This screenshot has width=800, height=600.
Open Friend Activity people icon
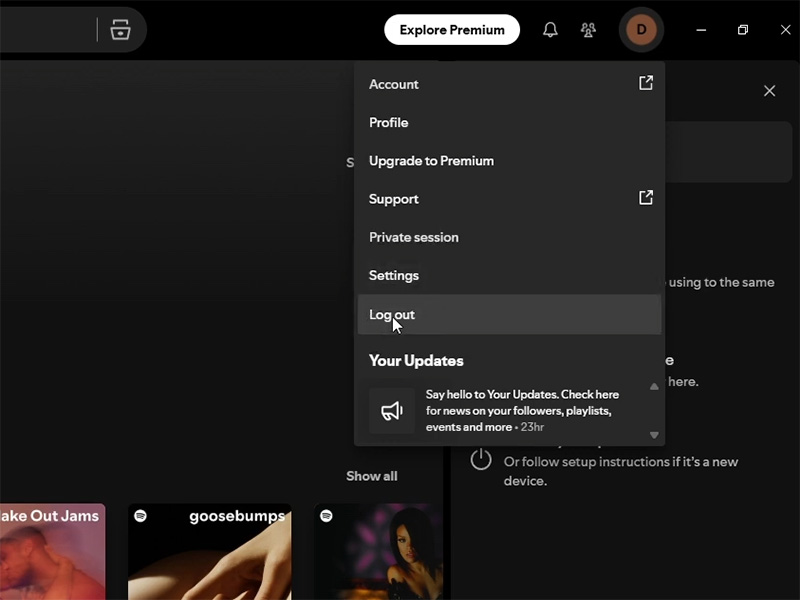(588, 30)
